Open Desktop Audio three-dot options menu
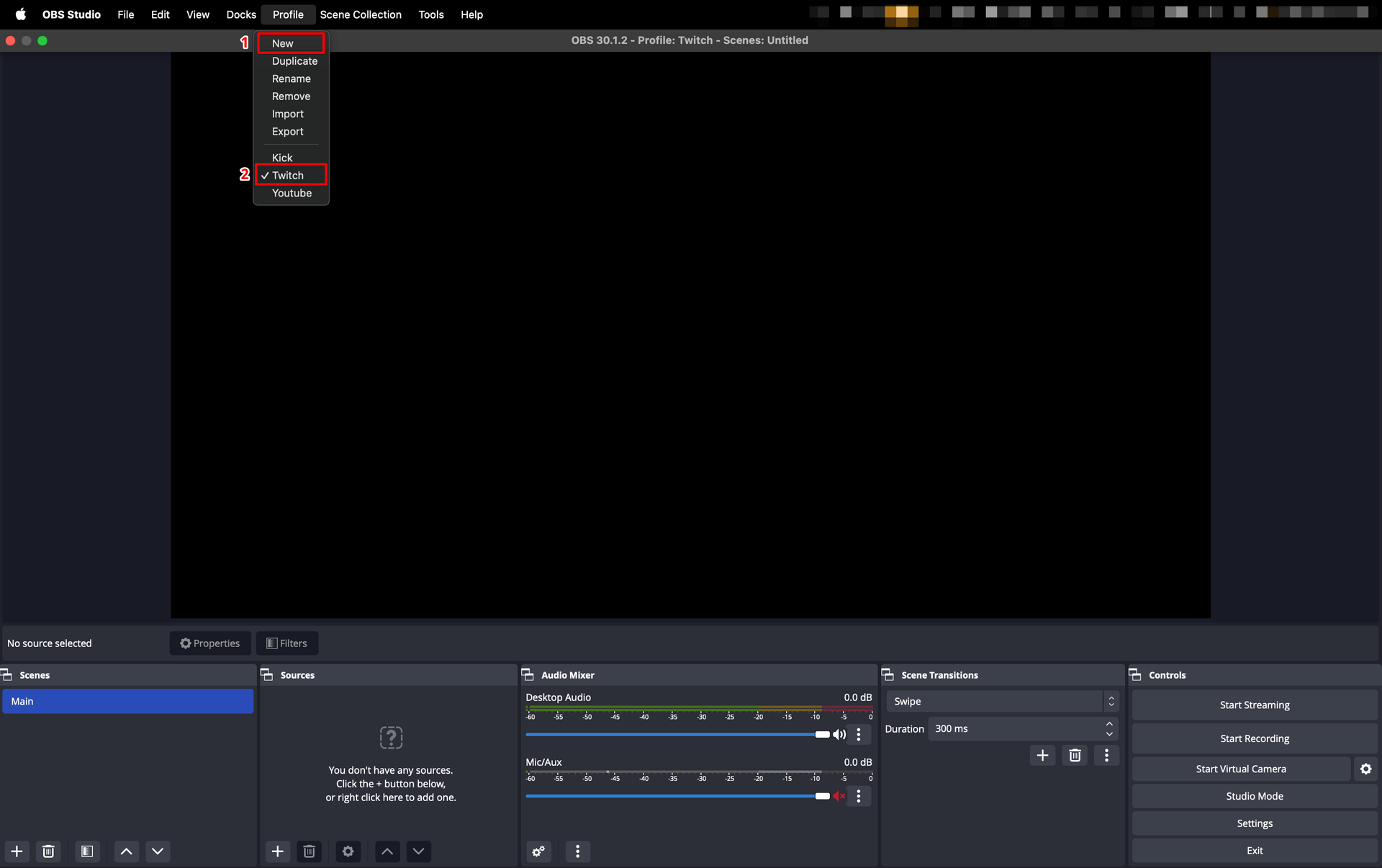This screenshot has width=1382, height=868. coord(859,734)
